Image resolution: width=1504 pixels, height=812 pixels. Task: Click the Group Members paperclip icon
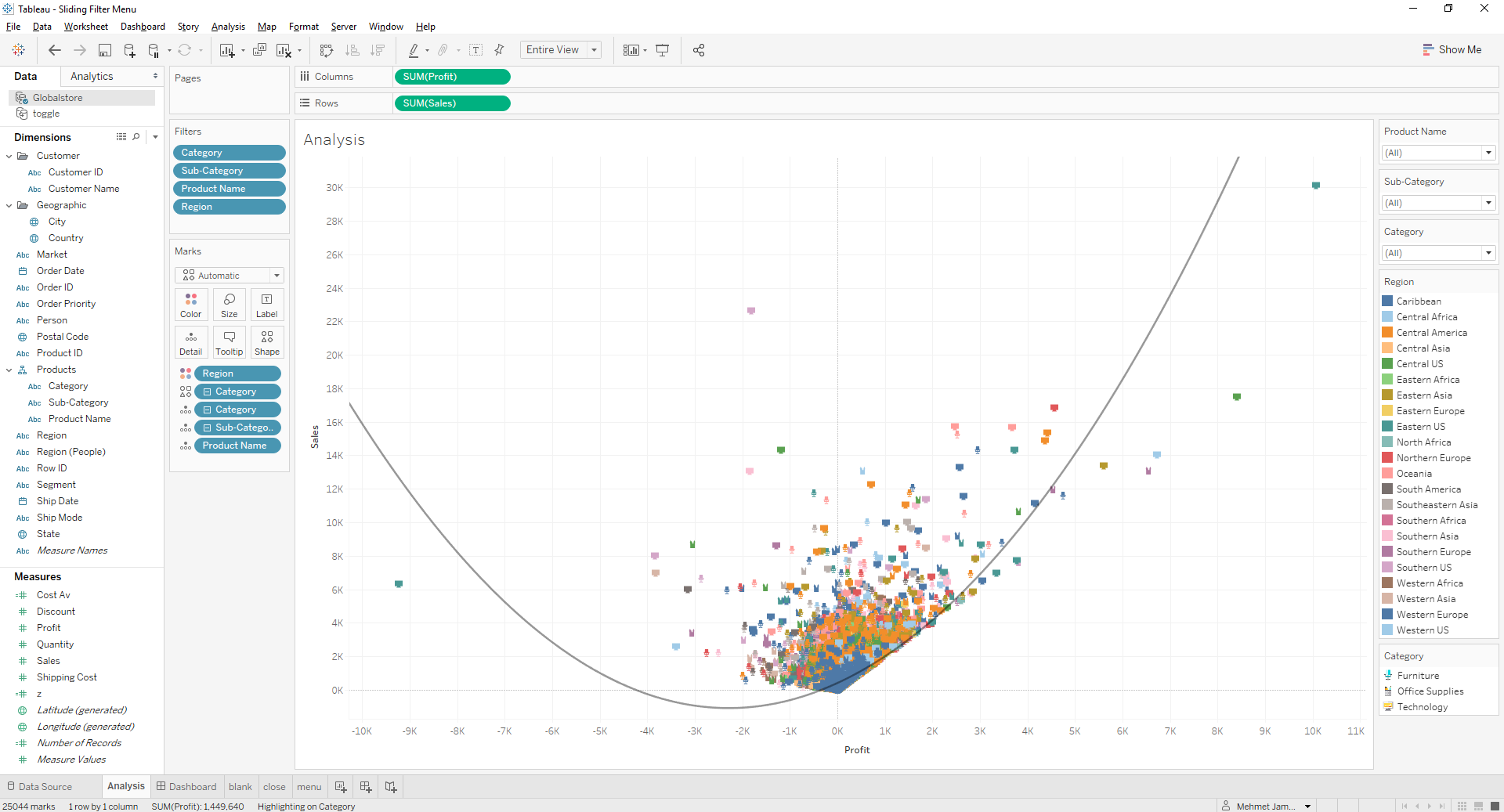(x=443, y=50)
